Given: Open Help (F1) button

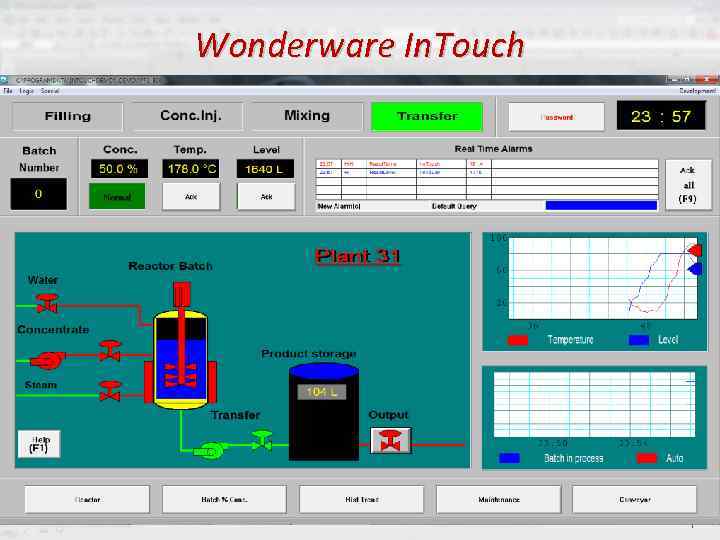Looking at the screenshot, I should point(39,444).
